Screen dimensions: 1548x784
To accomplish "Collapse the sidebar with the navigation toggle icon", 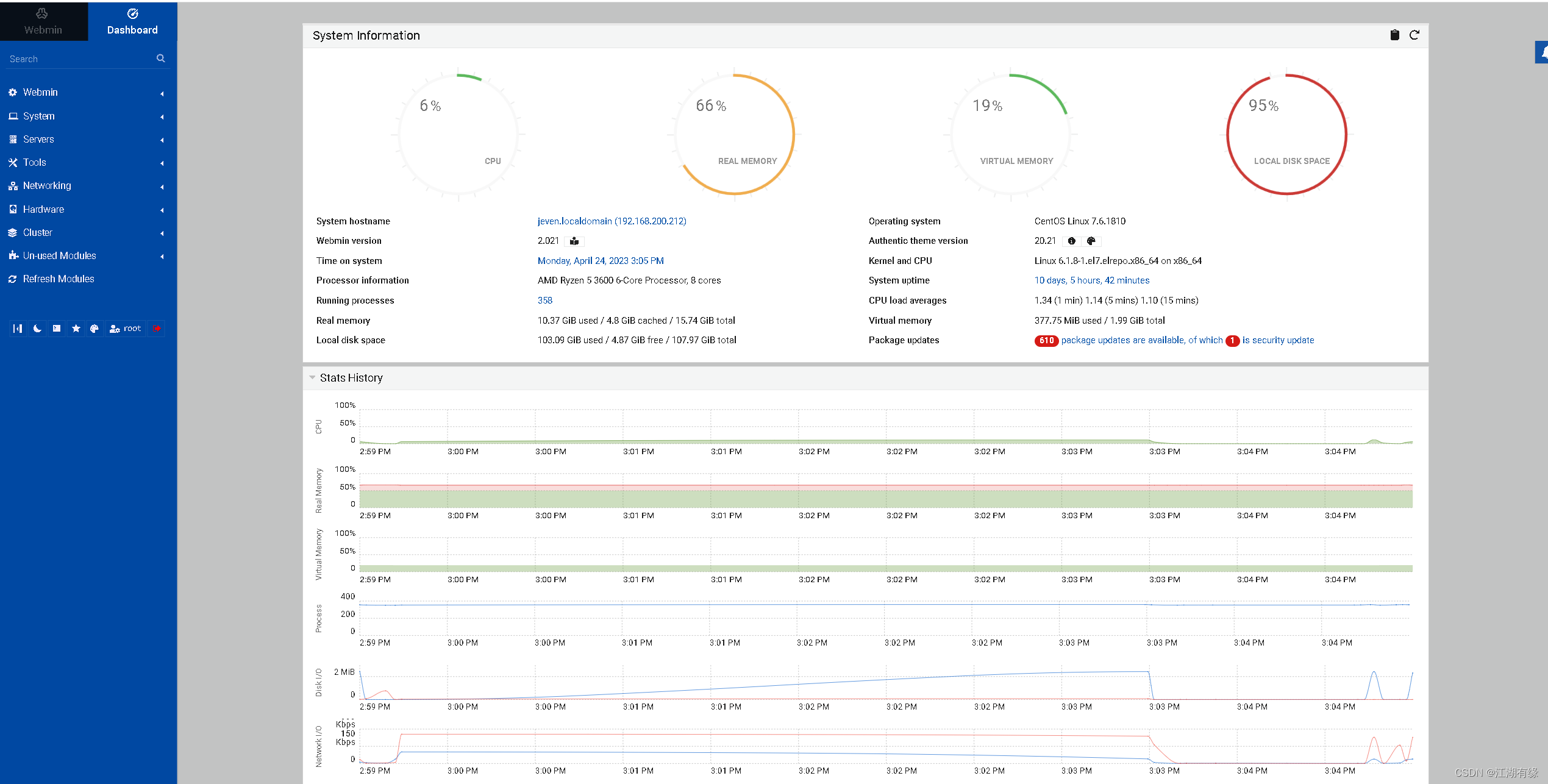I will click(x=18, y=329).
